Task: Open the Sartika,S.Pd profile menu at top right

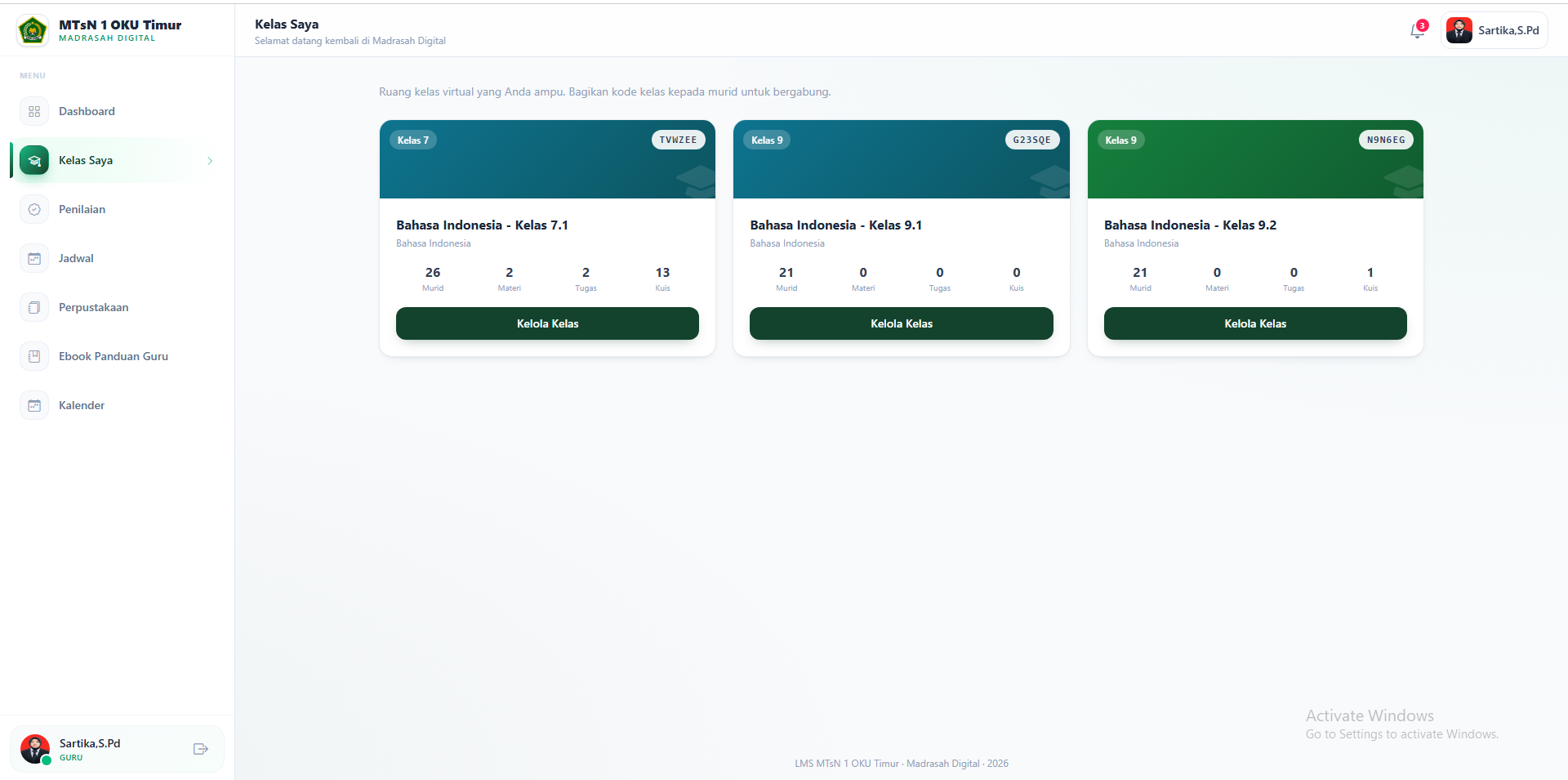Action: tap(1494, 30)
